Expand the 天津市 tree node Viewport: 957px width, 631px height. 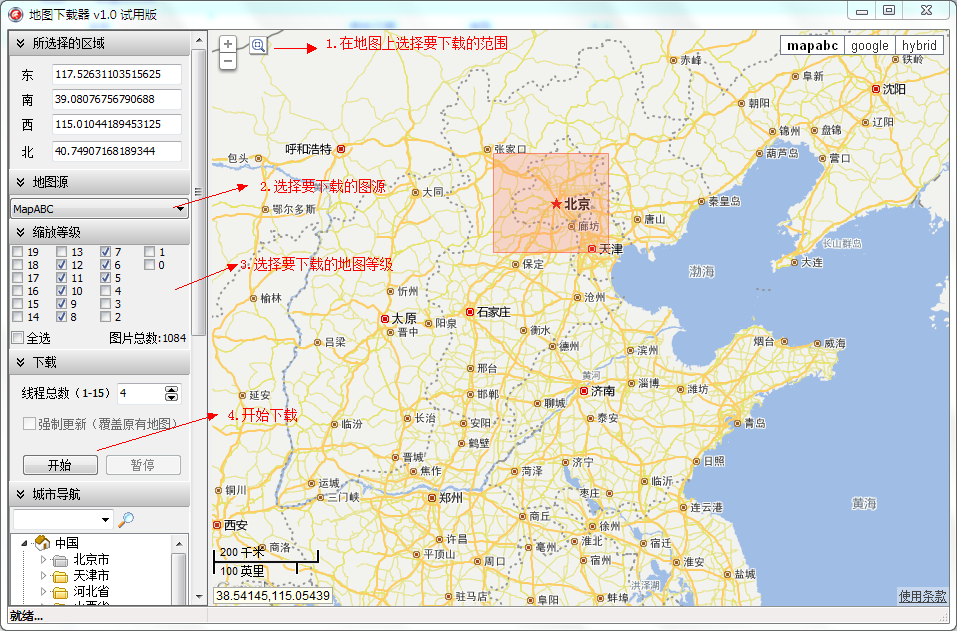pos(43,575)
